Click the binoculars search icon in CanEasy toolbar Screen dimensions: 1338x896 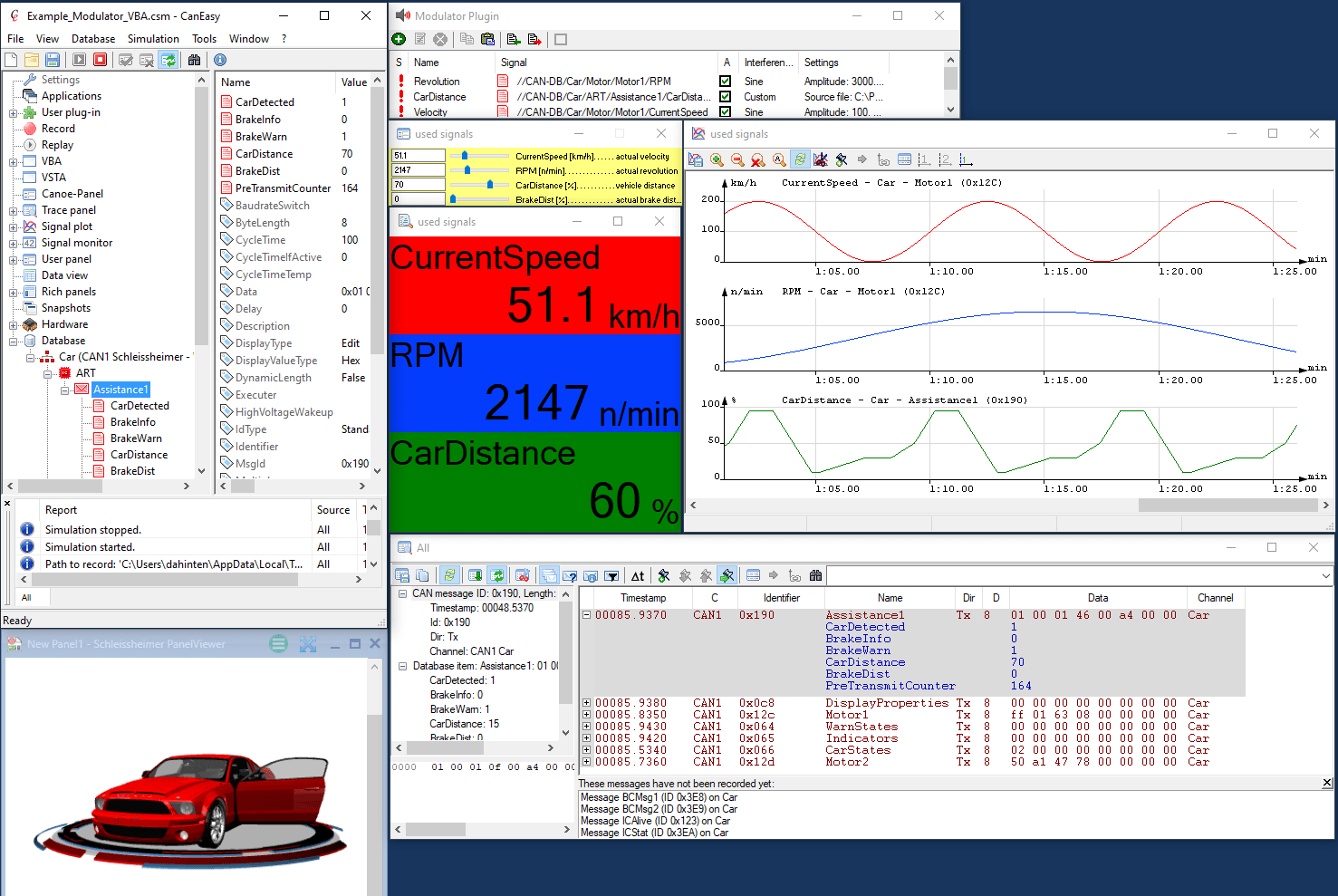[x=194, y=60]
